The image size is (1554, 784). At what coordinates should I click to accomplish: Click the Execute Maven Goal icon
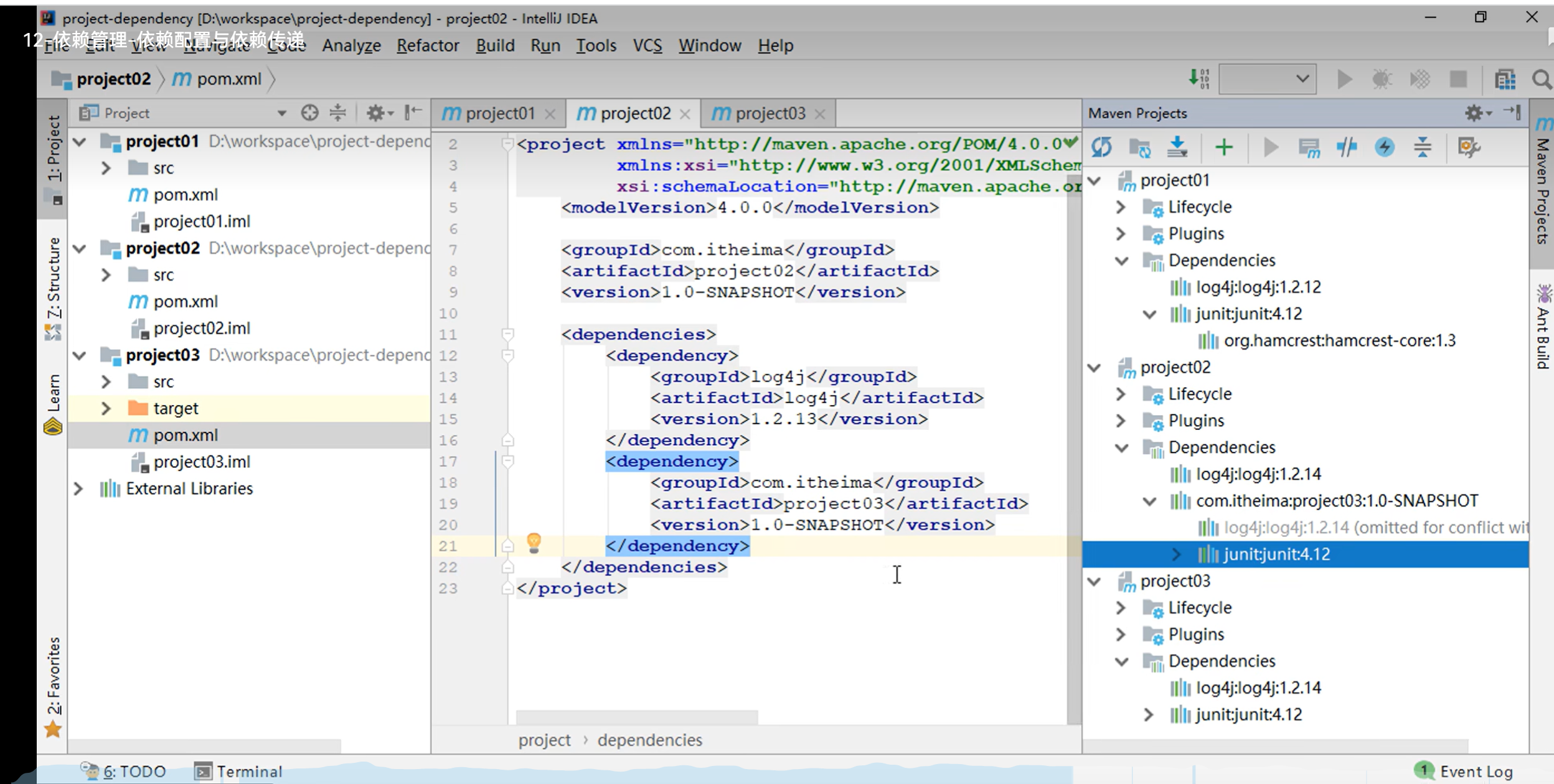click(x=1309, y=147)
